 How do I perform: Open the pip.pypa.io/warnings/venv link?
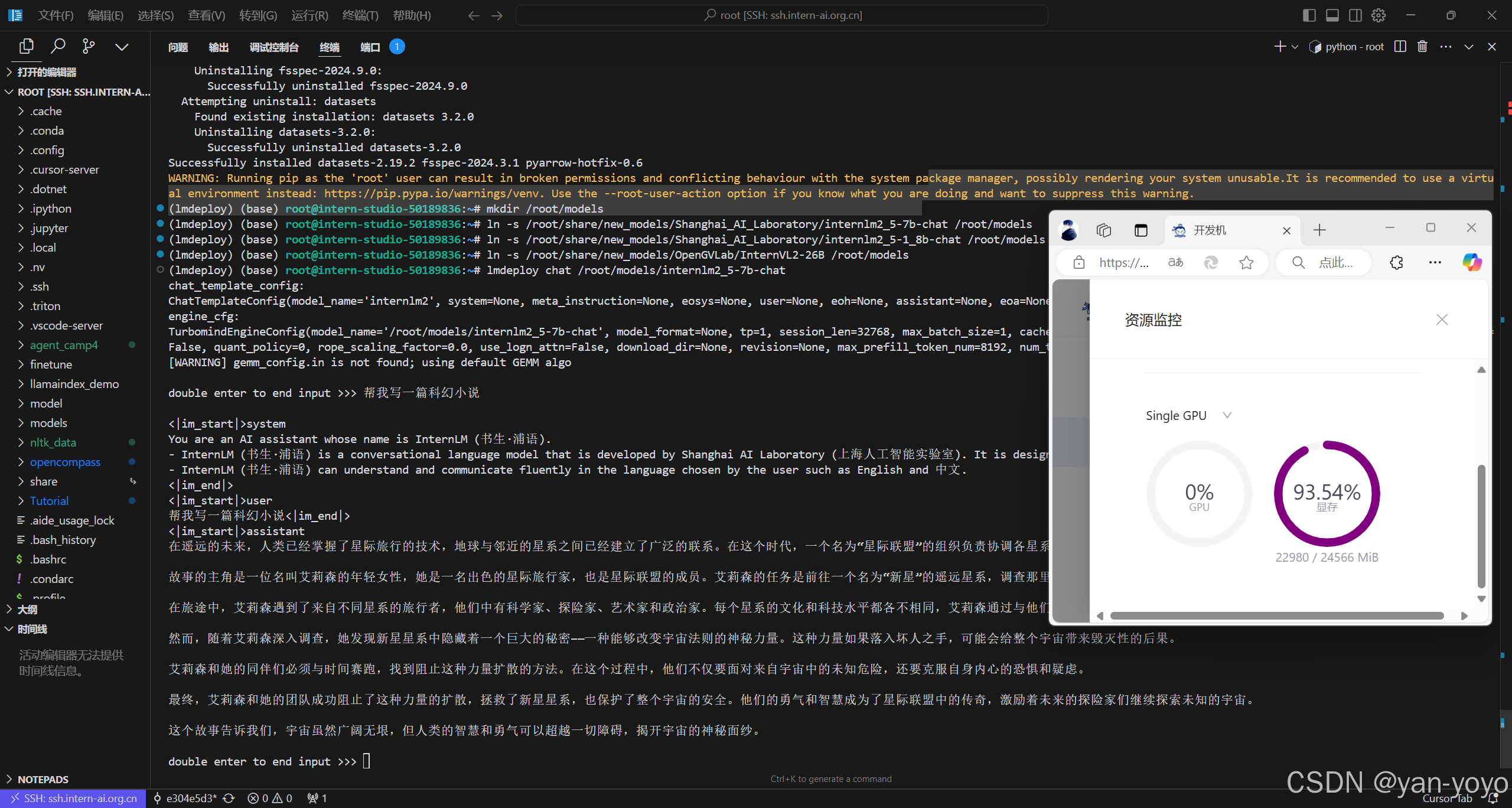[432, 193]
